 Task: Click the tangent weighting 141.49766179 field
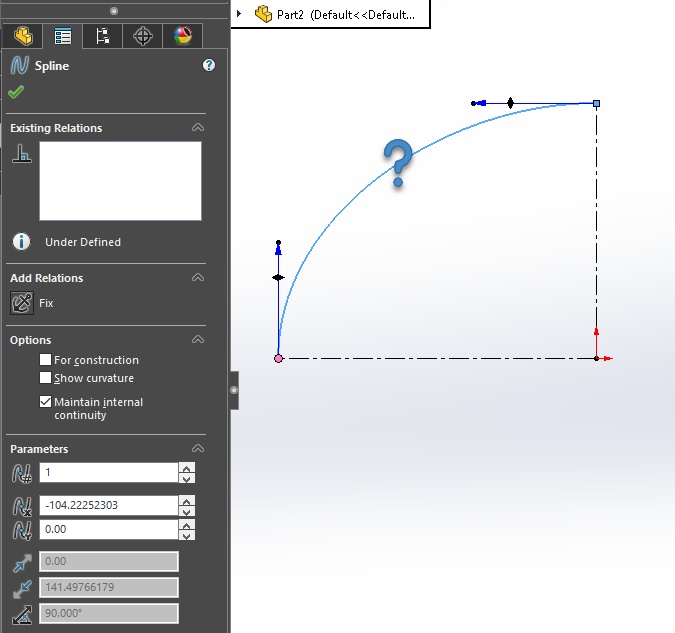[108, 587]
